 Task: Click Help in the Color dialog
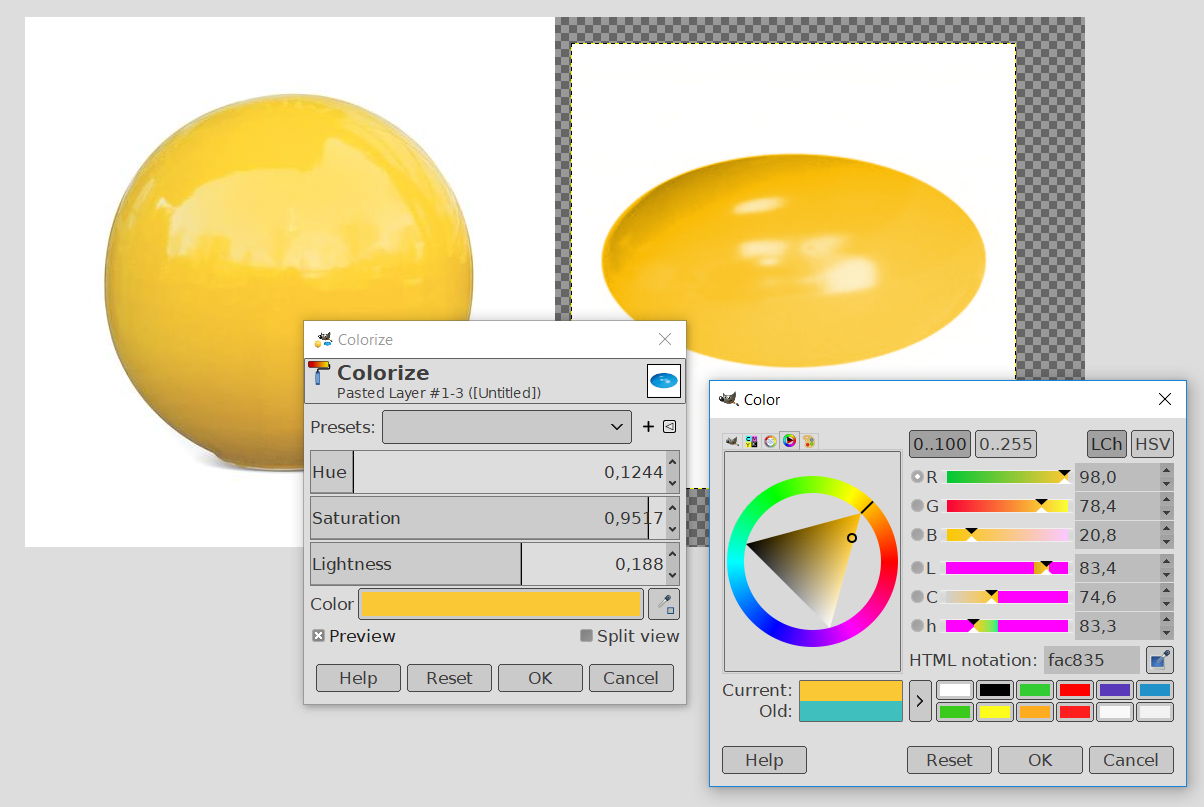coord(764,760)
